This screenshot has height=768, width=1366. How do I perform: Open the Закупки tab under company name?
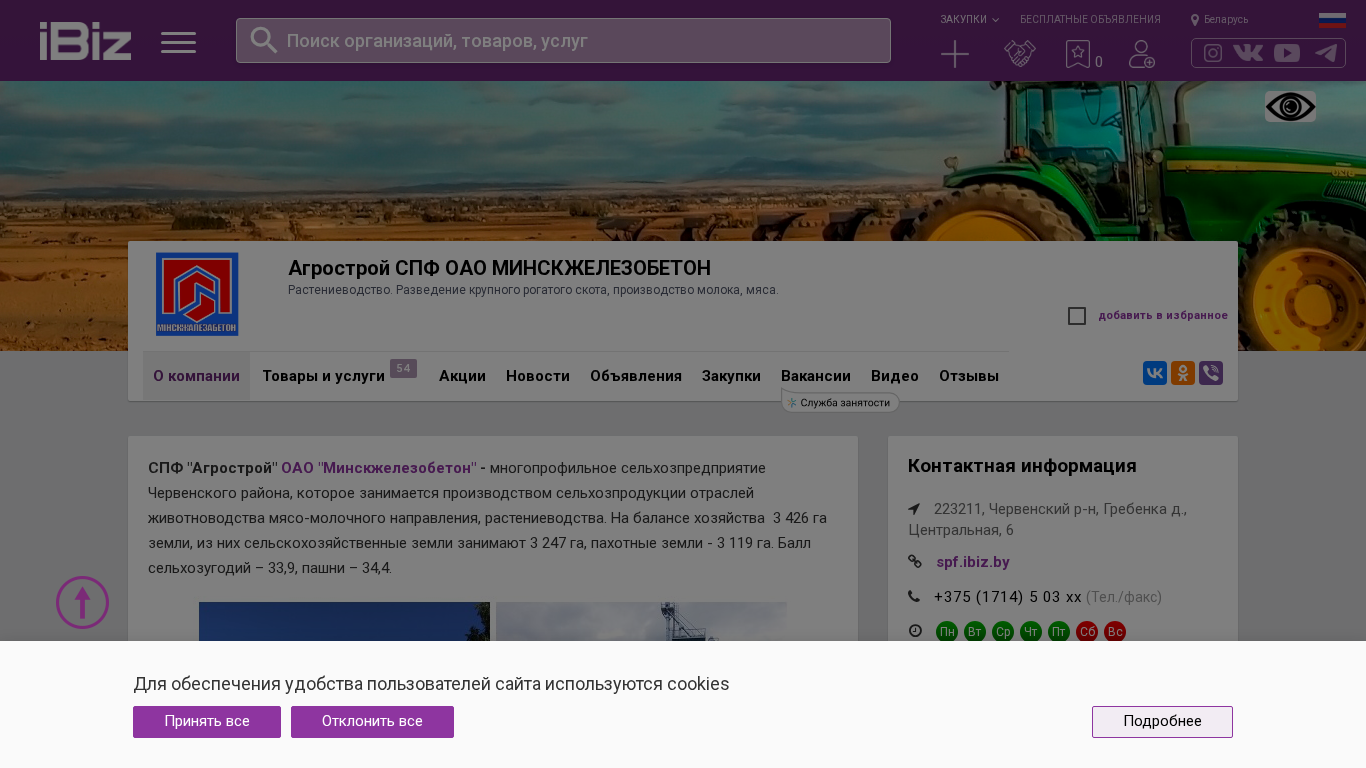coord(731,376)
